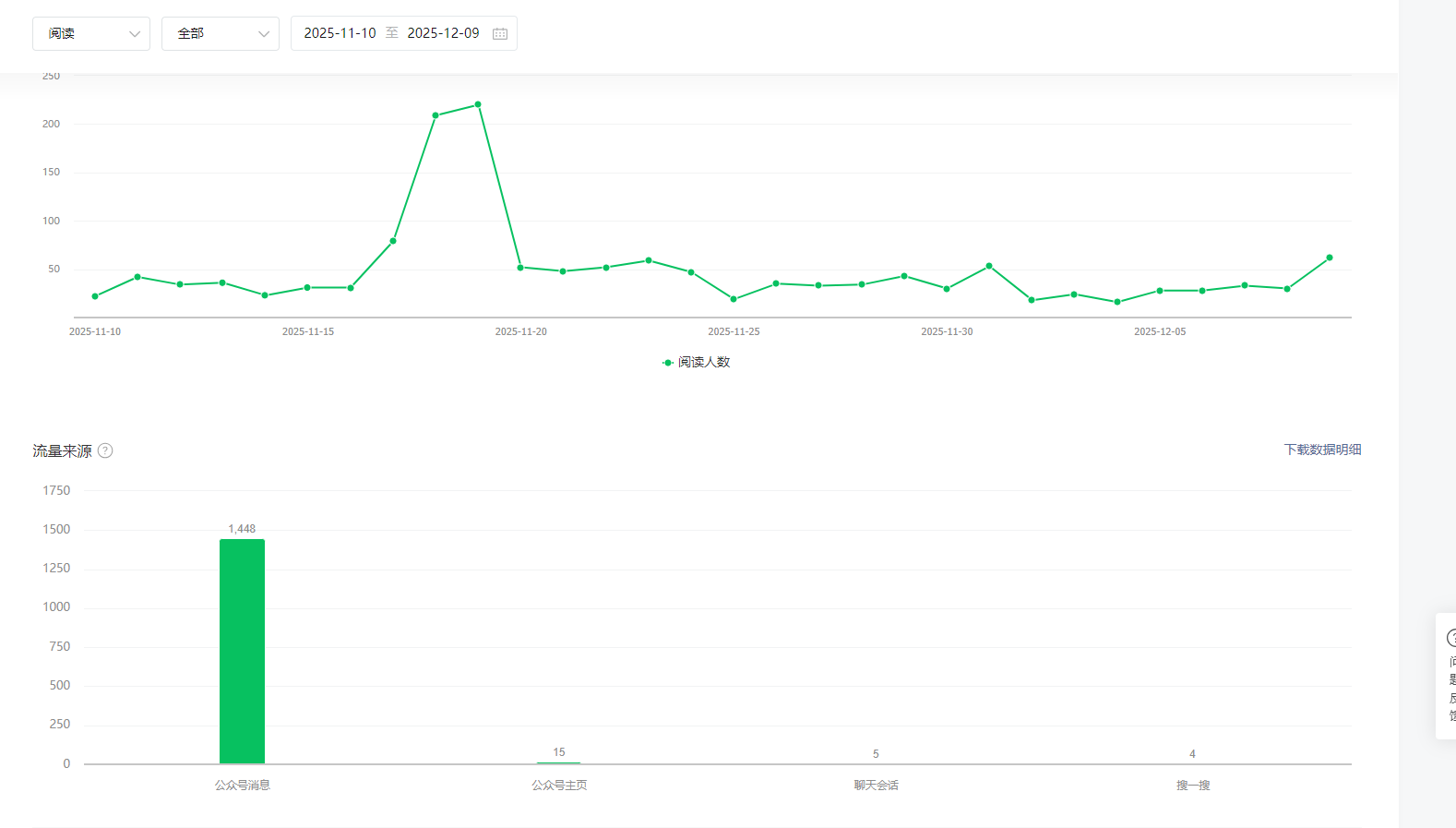Click the line chart point above 2025-11-20
The height and width of the screenshot is (828, 1456).
coord(520,268)
